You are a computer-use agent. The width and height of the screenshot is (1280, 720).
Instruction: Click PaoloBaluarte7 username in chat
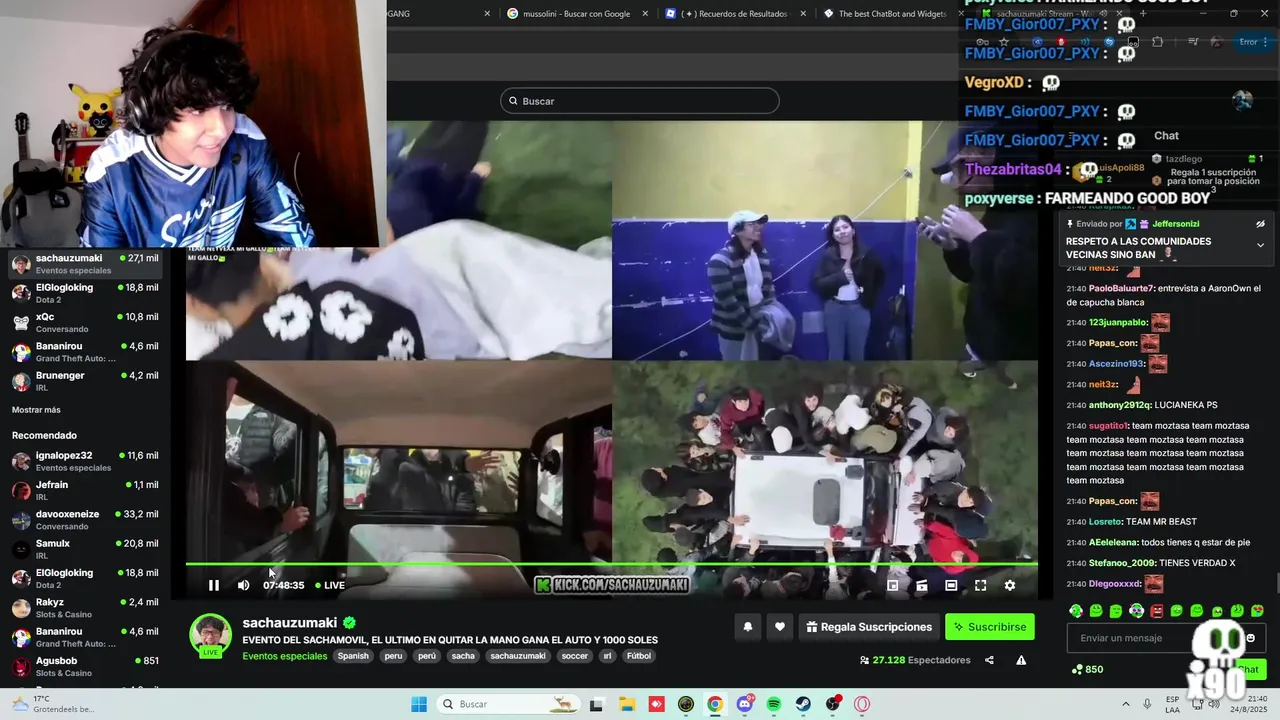[1121, 288]
